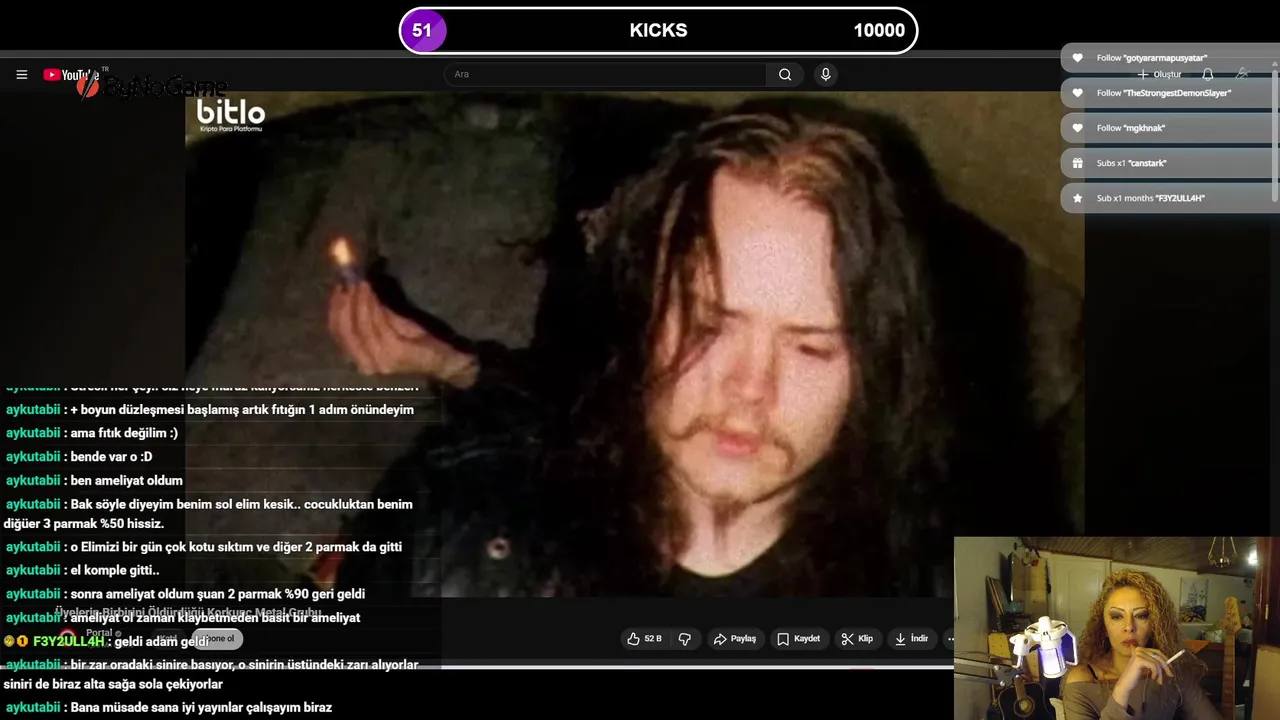Focus the 'Ara' search field
The height and width of the screenshot is (720, 1280).
[x=606, y=74]
